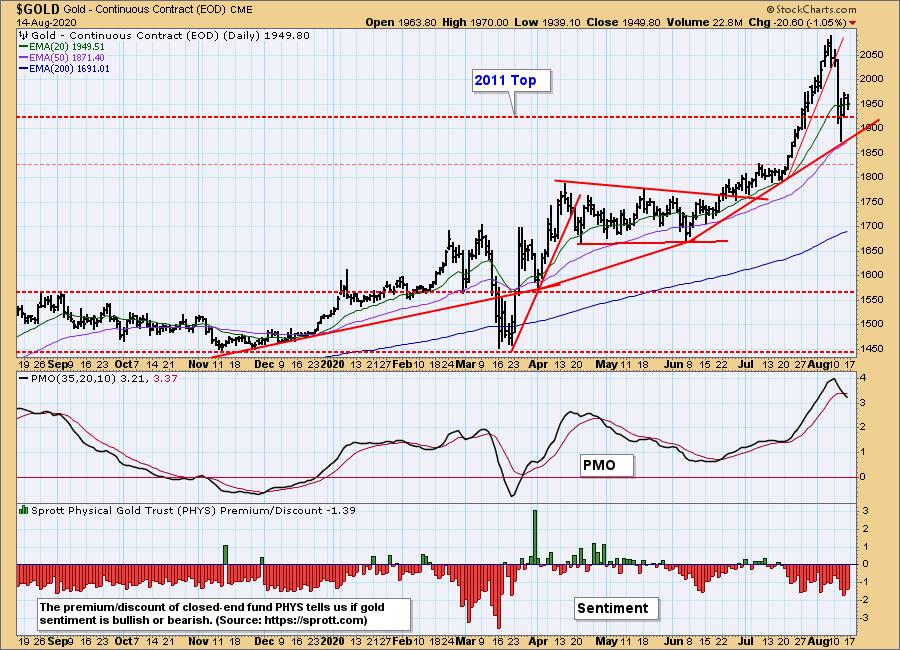The width and height of the screenshot is (900, 650).
Task: Click the Jun label on the bottom date axis
Action: pos(673,641)
